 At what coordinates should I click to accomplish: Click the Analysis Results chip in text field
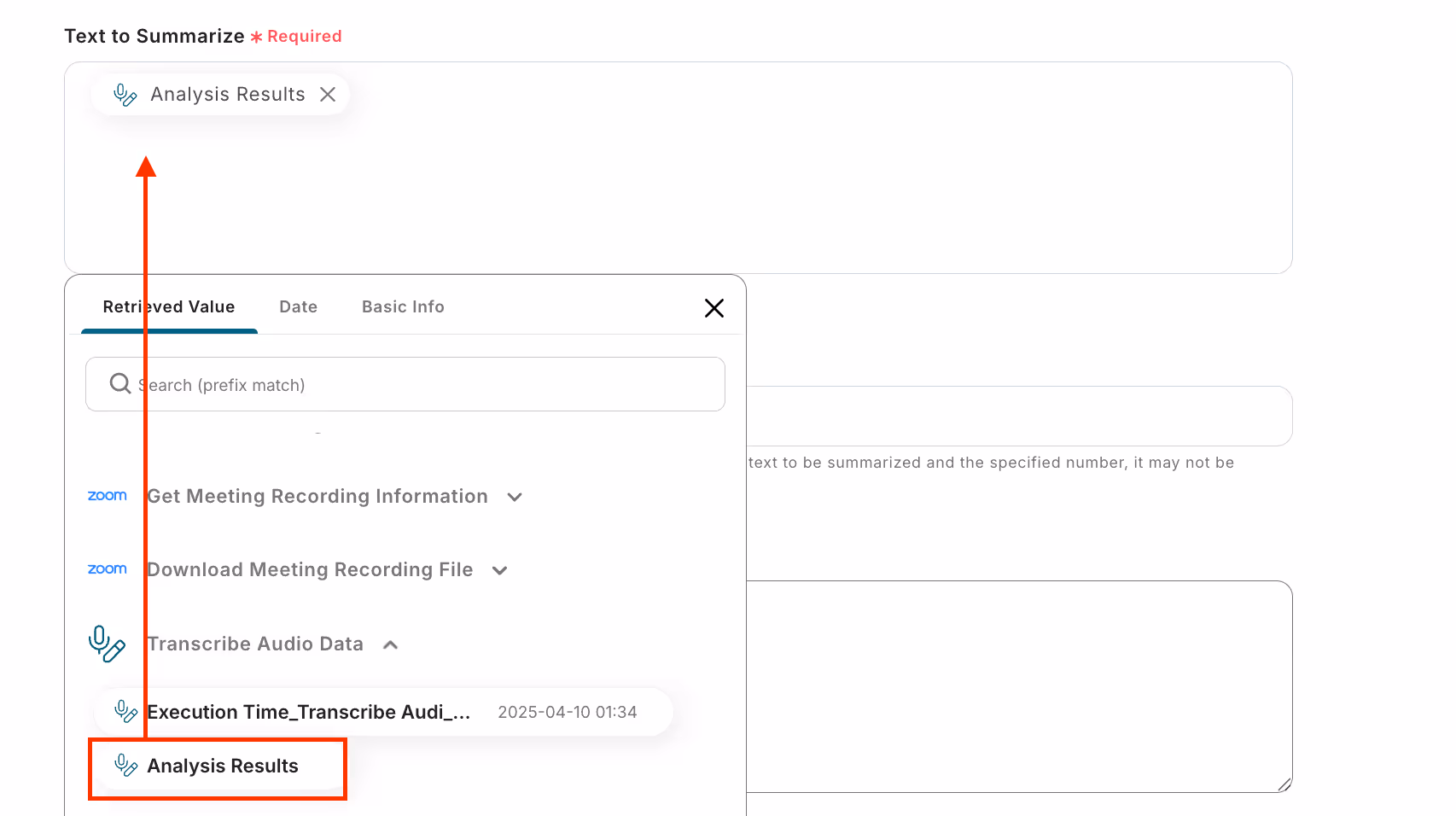coord(221,95)
